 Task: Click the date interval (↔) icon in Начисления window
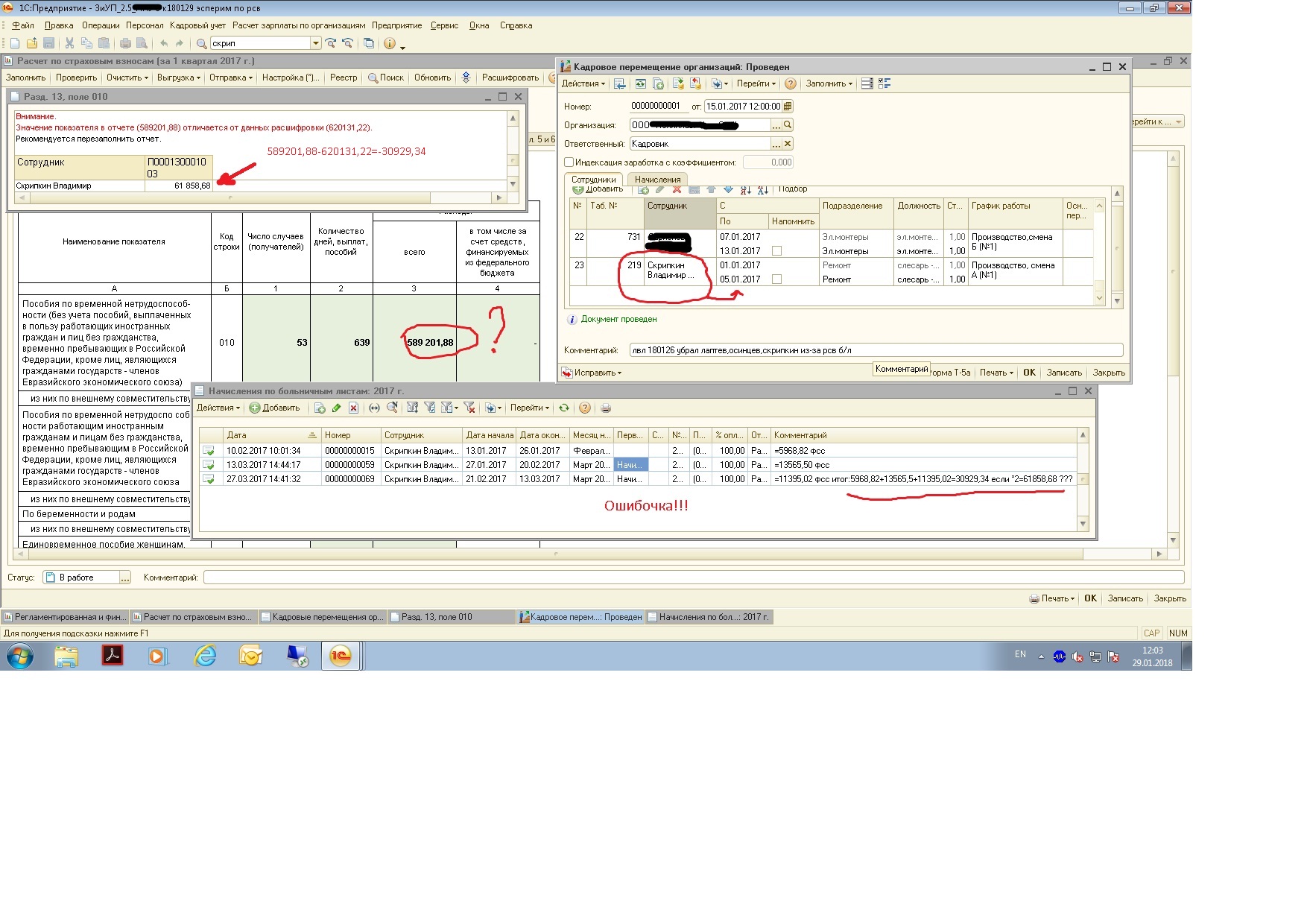374,408
